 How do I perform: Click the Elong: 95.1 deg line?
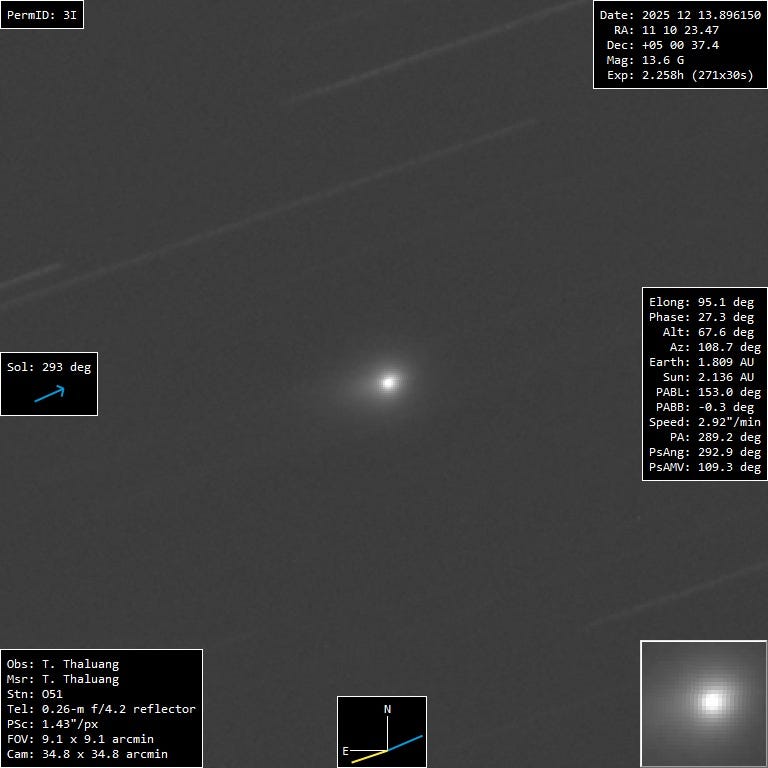(x=701, y=302)
